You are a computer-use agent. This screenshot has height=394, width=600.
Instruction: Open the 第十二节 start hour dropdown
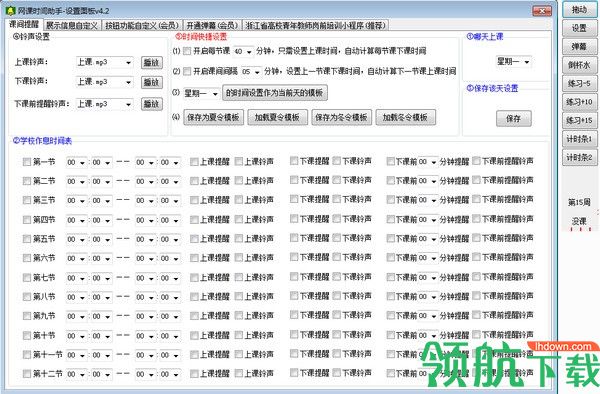tap(77, 374)
